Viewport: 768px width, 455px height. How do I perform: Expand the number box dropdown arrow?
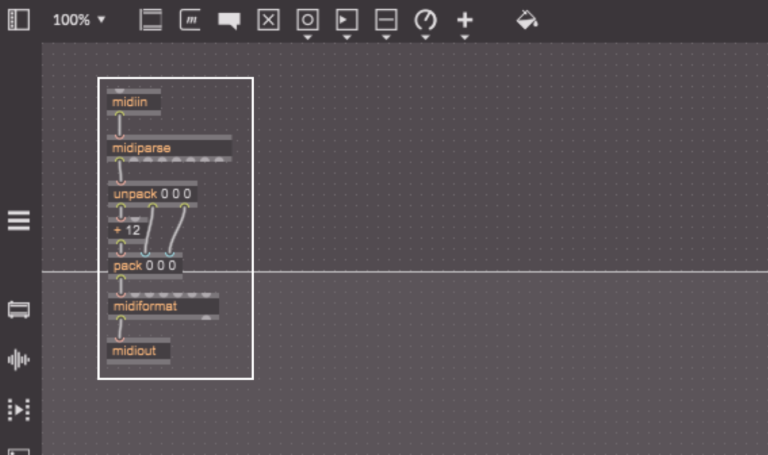[x=347, y=37]
